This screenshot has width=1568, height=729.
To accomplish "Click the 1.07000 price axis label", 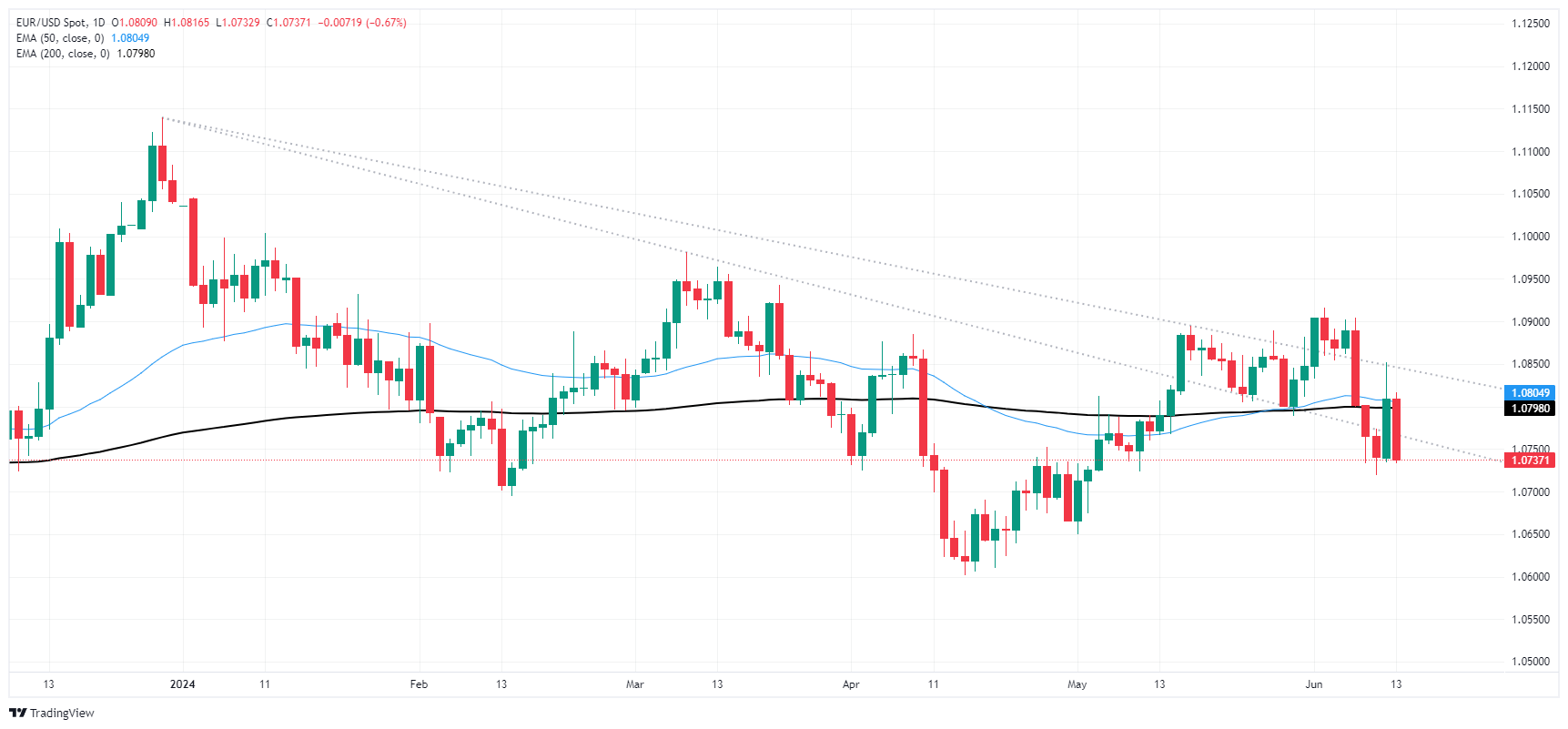I will pos(1530,492).
